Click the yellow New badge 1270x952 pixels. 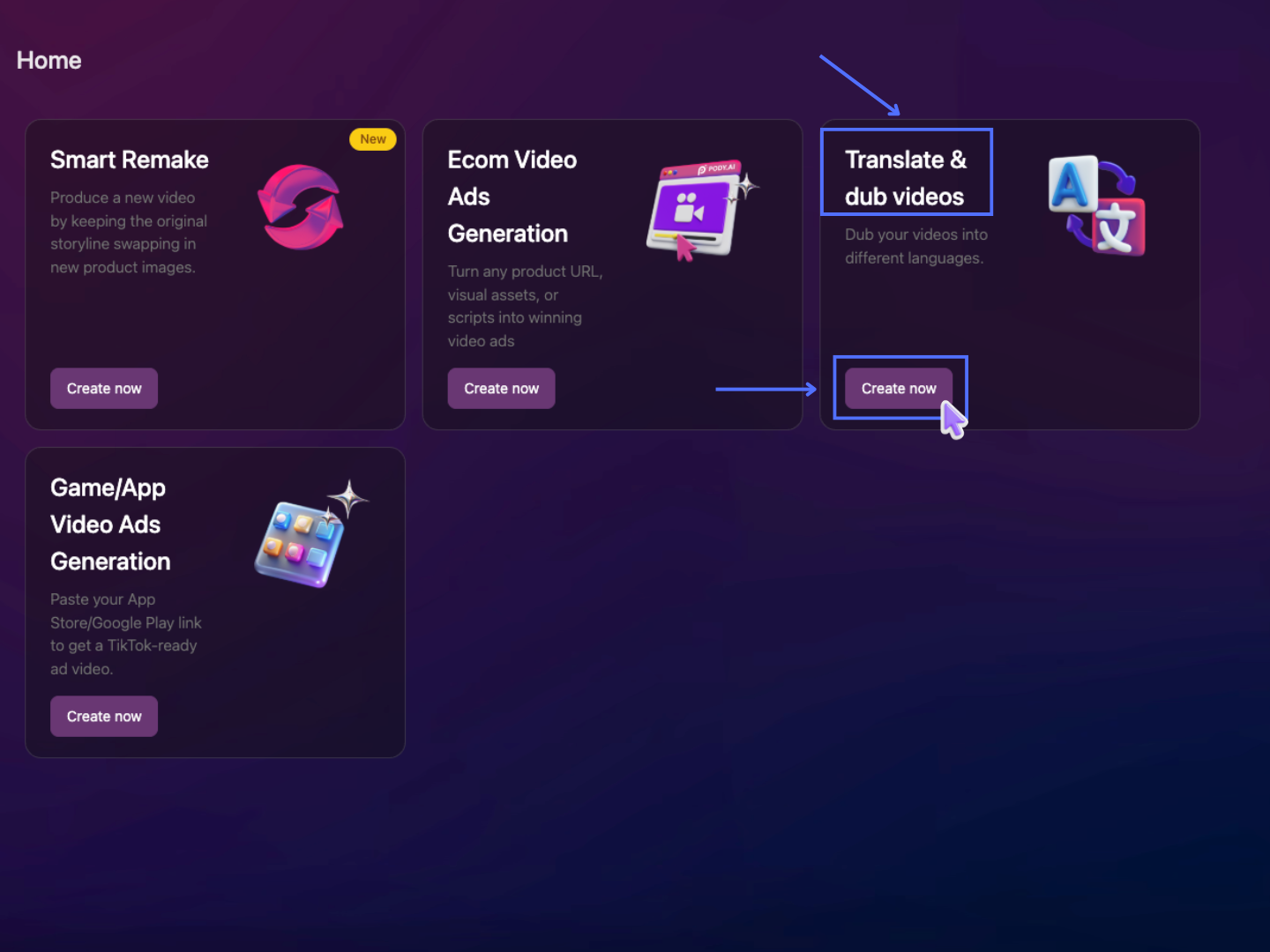point(373,139)
